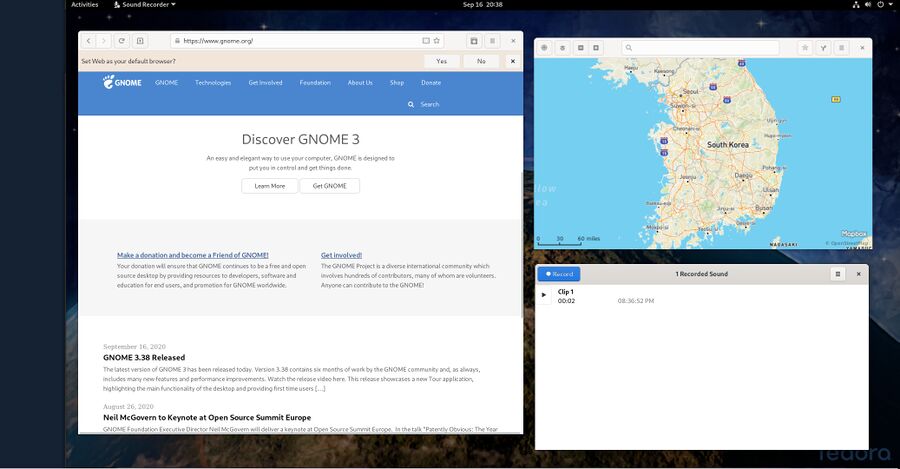900x469 pixels.
Task: Click the web page vertical scrollbar
Action: click(521, 244)
